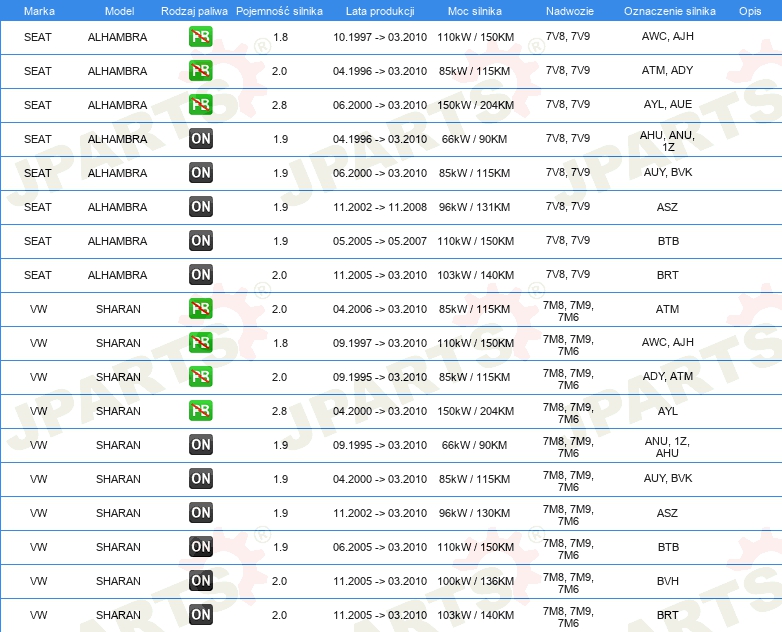This screenshot has height=632, width=782.
Task: Click the Opis column header
Action: [x=750, y=11]
